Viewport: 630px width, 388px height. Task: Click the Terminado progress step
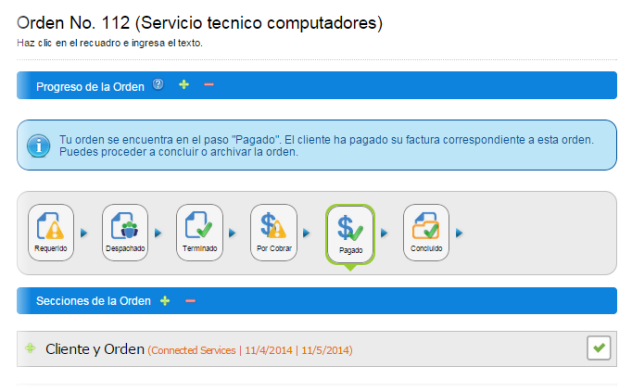[199, 233]
